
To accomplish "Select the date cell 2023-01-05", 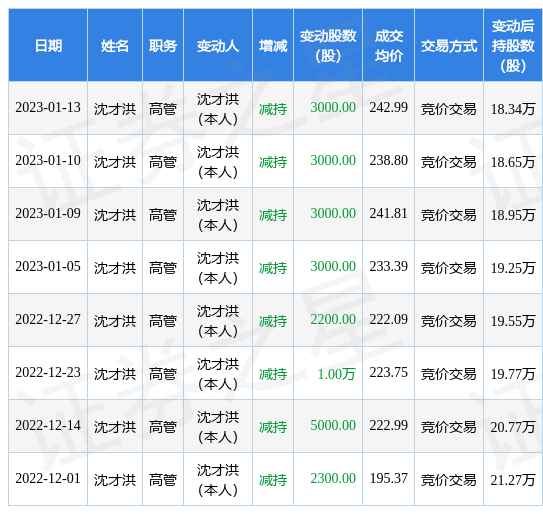I will coord(48,266).
